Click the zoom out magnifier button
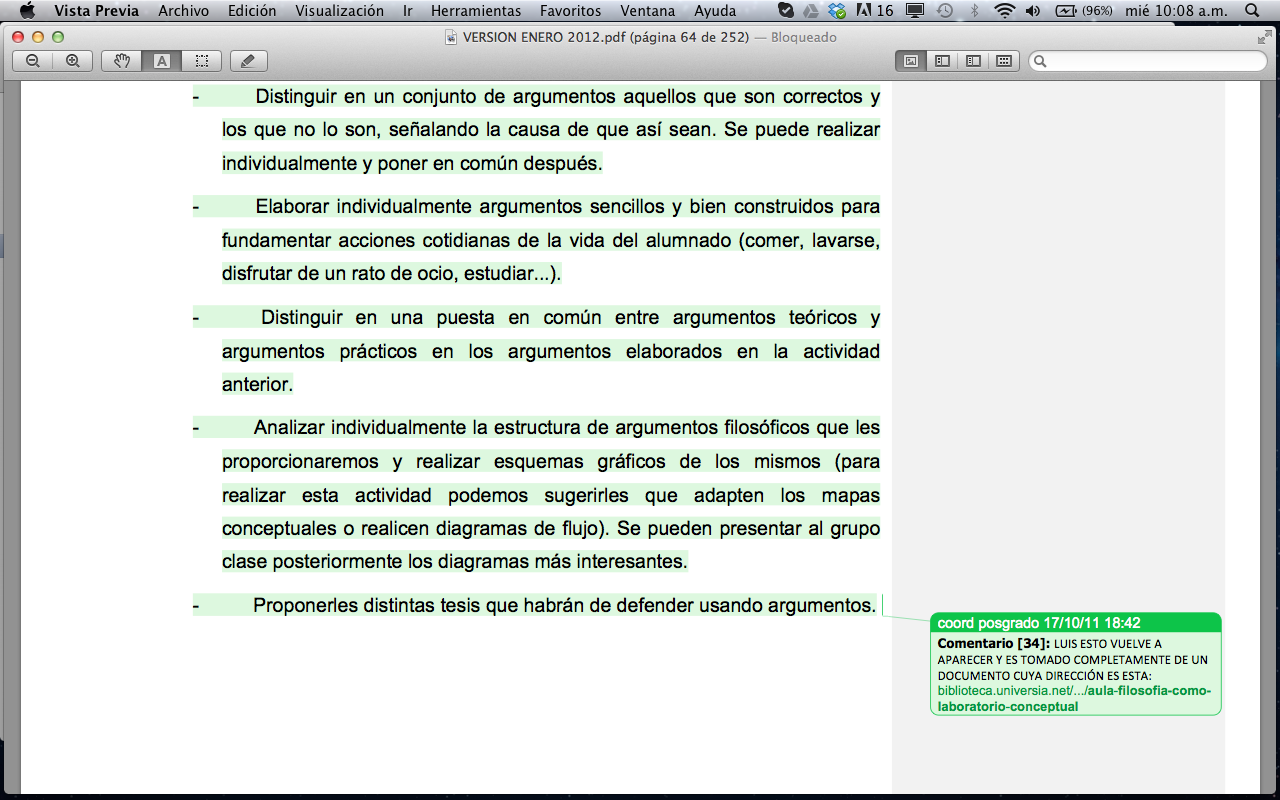The image size is (1280, 800). pos(33,61)
